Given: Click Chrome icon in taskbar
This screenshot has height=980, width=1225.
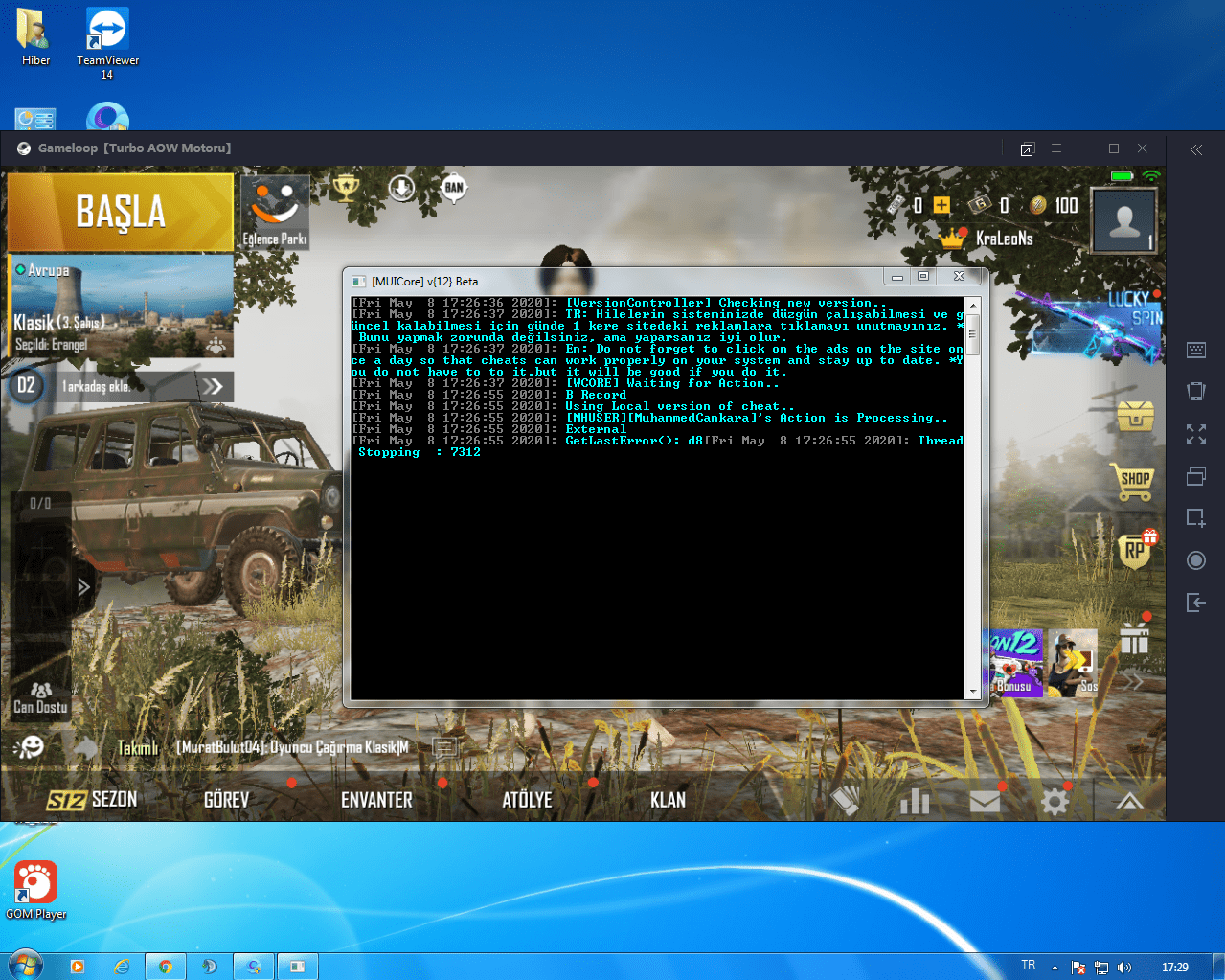Looking at the screenshot, I should click(165, 967).
